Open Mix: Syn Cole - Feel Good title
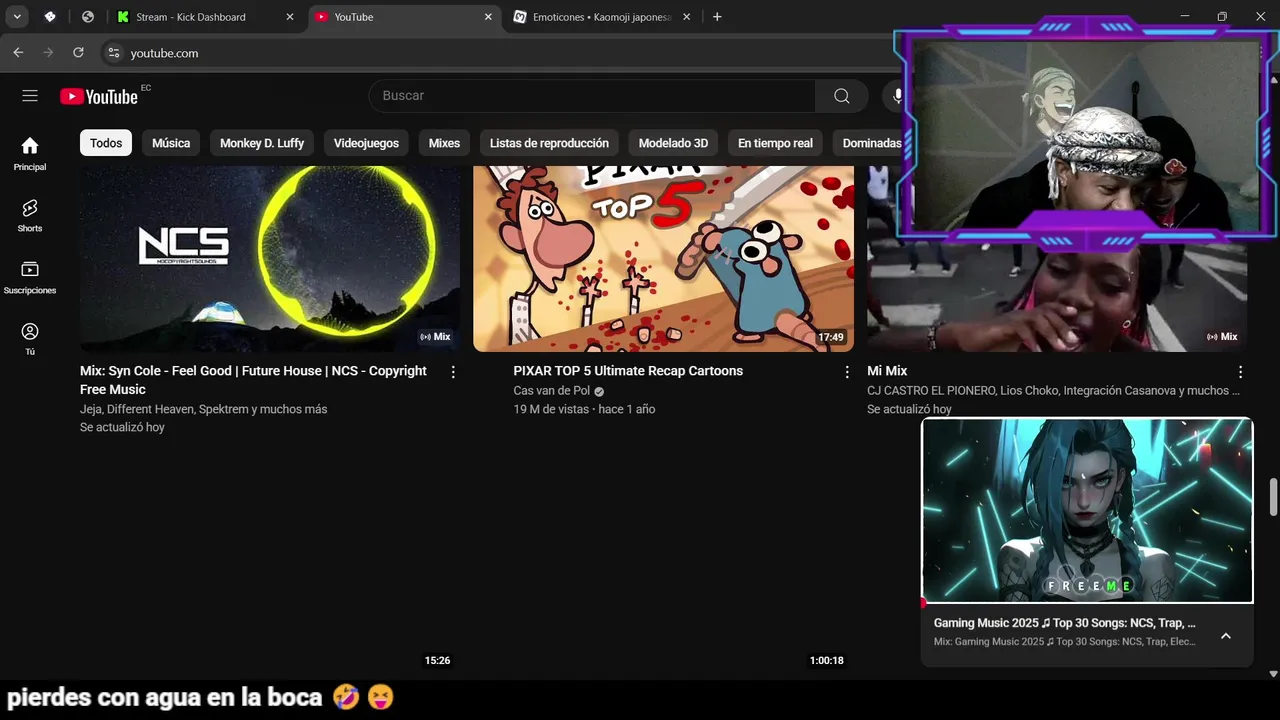1280x720 pixels. tap(253, 380)
